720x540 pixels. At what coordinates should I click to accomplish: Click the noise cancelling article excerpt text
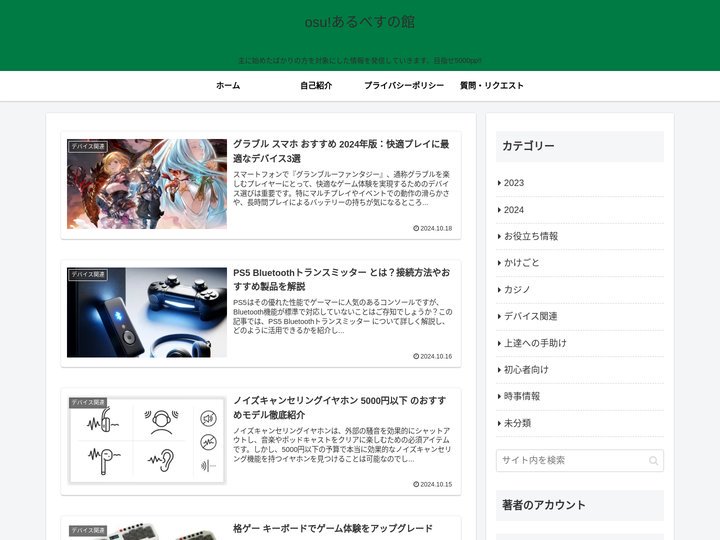[342, 444]
